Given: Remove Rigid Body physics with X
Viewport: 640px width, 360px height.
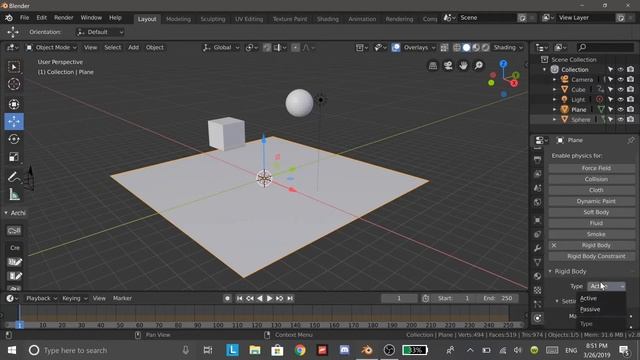Looking at the screenshot, I should [x=554, y=245].
